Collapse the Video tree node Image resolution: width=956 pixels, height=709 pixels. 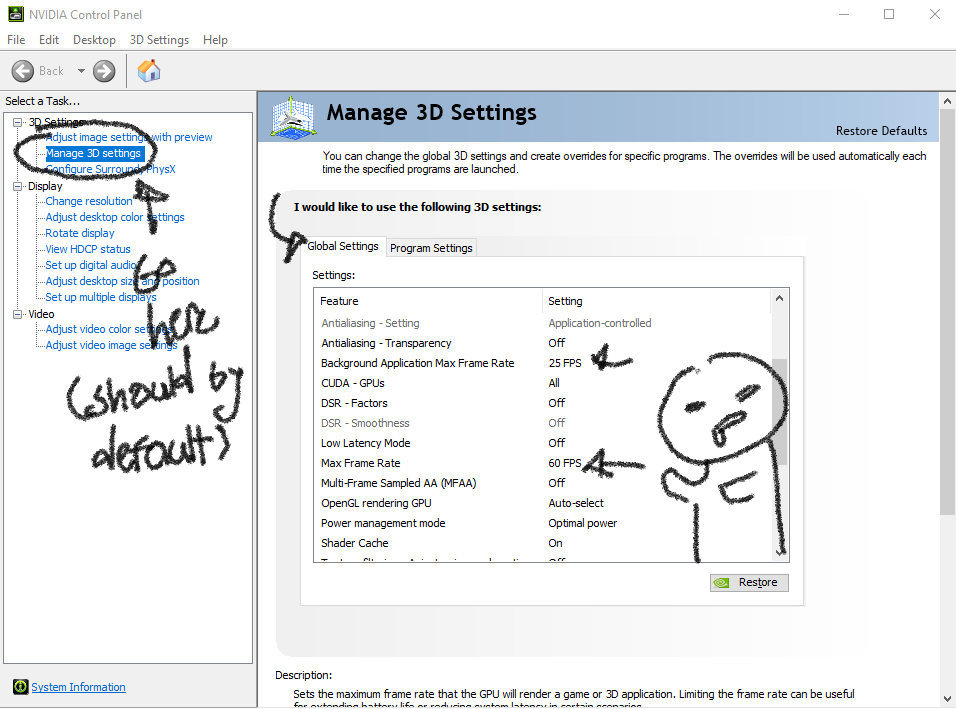coord(18,314)
